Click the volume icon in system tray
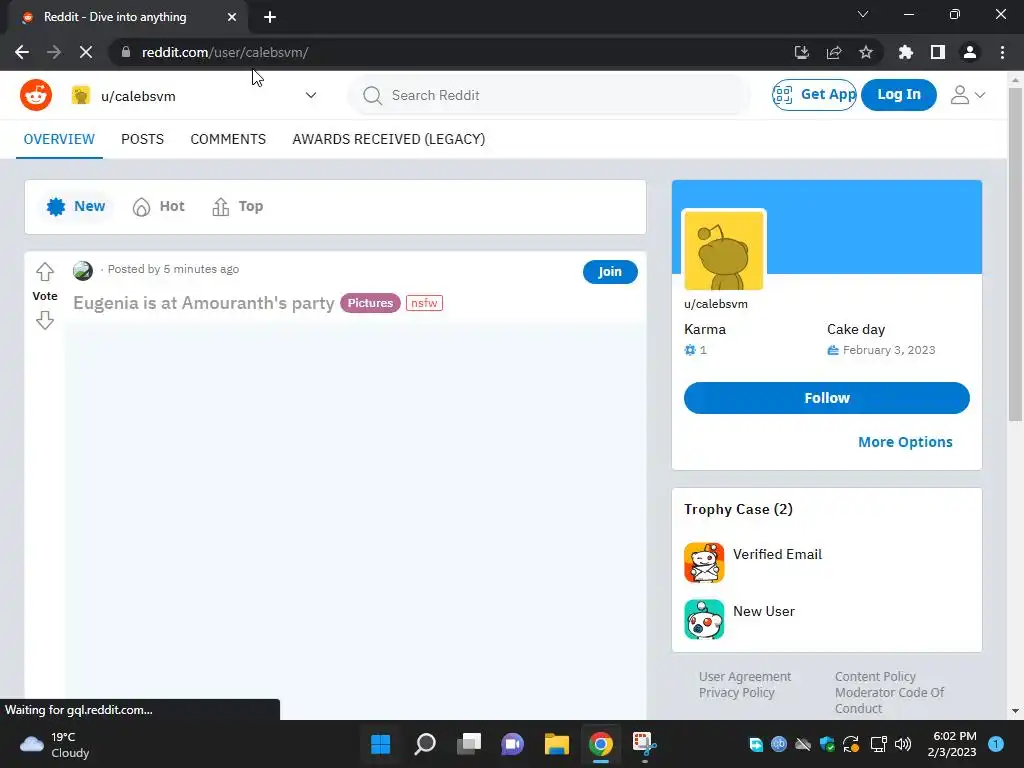The image size is (1024, 768). pos(903,744)
